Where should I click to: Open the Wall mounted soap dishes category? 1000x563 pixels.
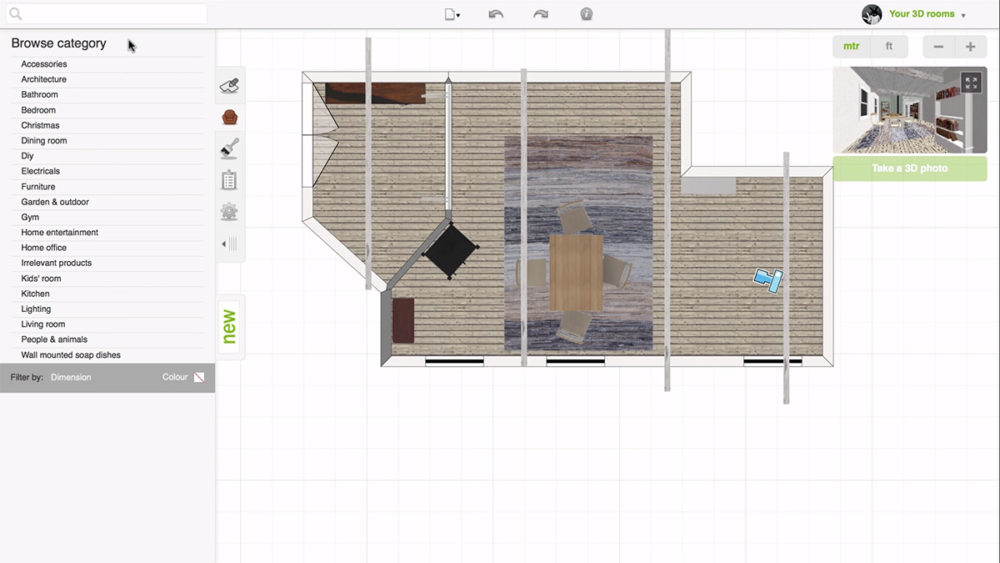pos(71,355)
